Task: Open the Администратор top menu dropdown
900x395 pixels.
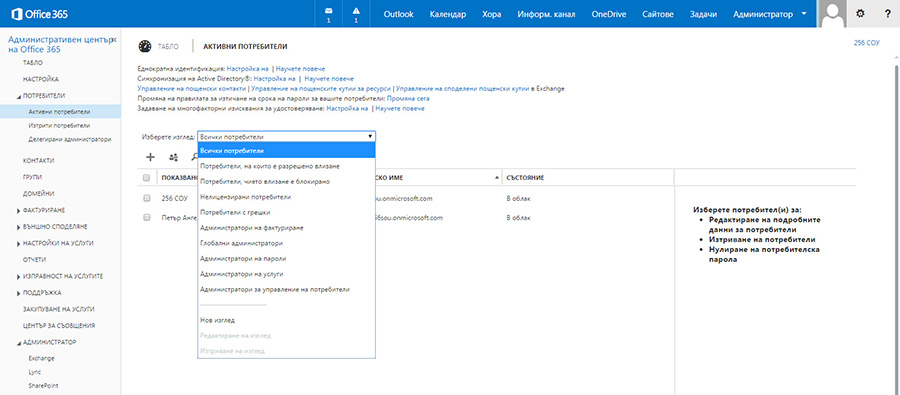Action: coord(771,14)
